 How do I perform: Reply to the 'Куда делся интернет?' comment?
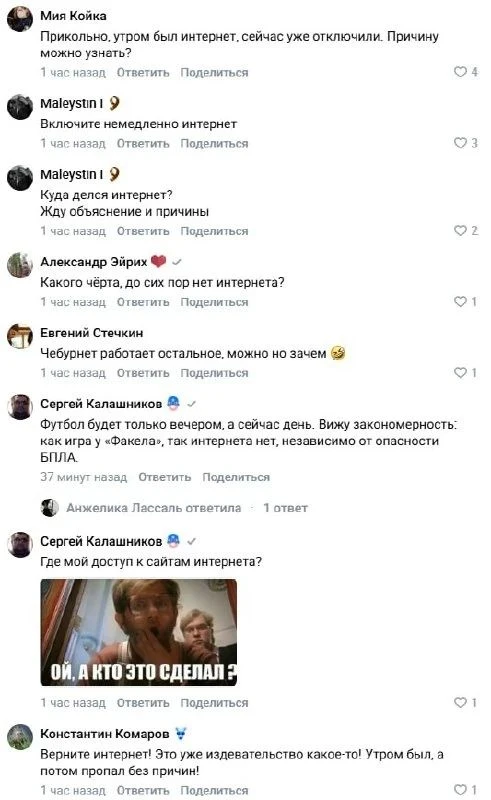(143, 231)
